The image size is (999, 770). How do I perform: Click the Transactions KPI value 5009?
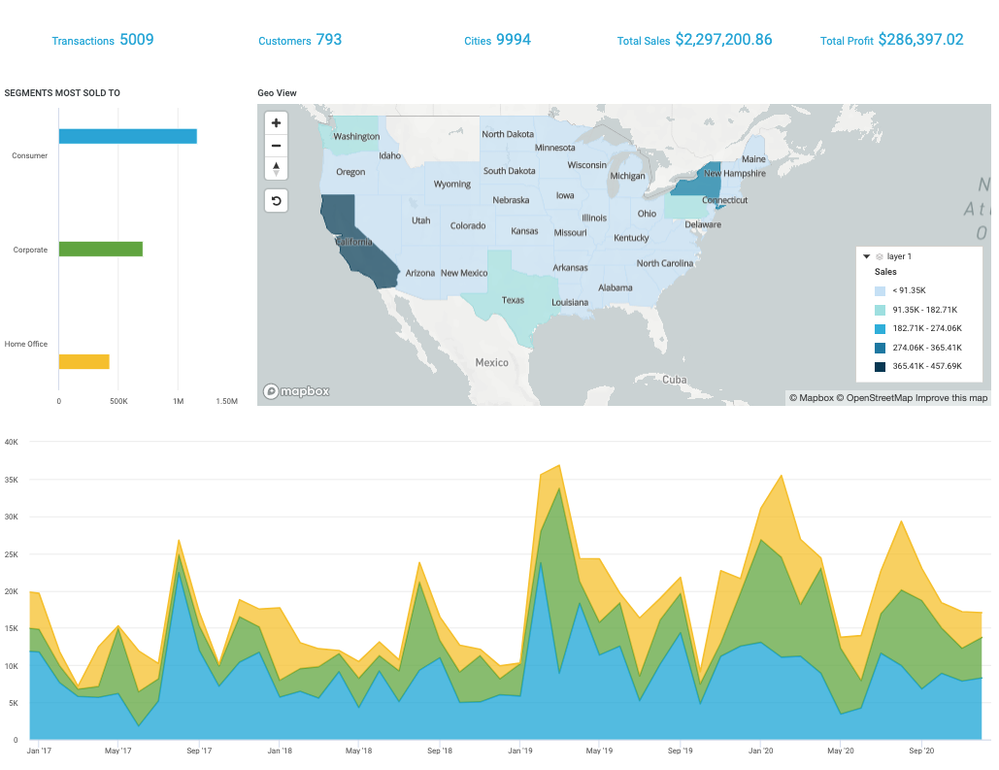136,40
